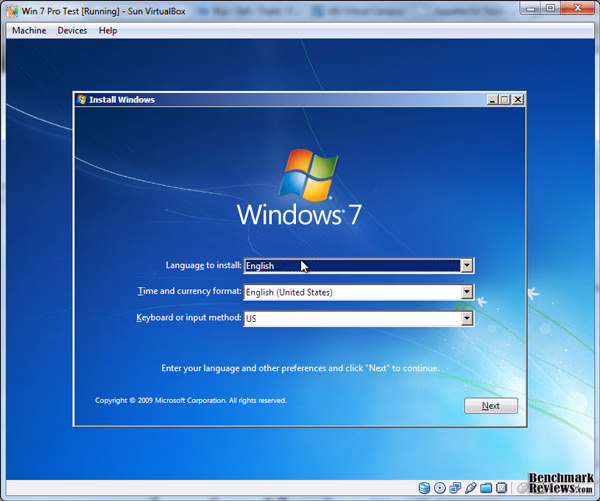Click the virtualization status icon in status bar
Screen dimensions: 600x501
501,488
